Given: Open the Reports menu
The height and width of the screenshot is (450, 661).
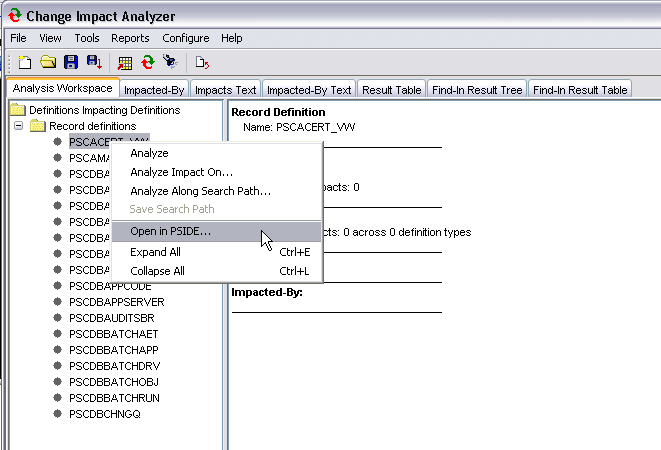Looking at the screenshot, I should (x=130, y=38).
